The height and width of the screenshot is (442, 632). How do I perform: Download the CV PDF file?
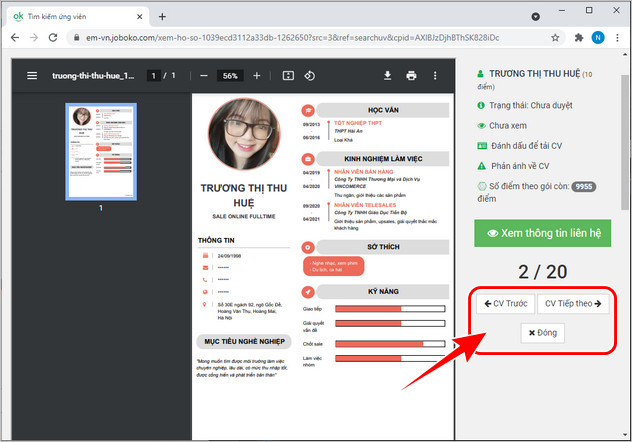388,76
